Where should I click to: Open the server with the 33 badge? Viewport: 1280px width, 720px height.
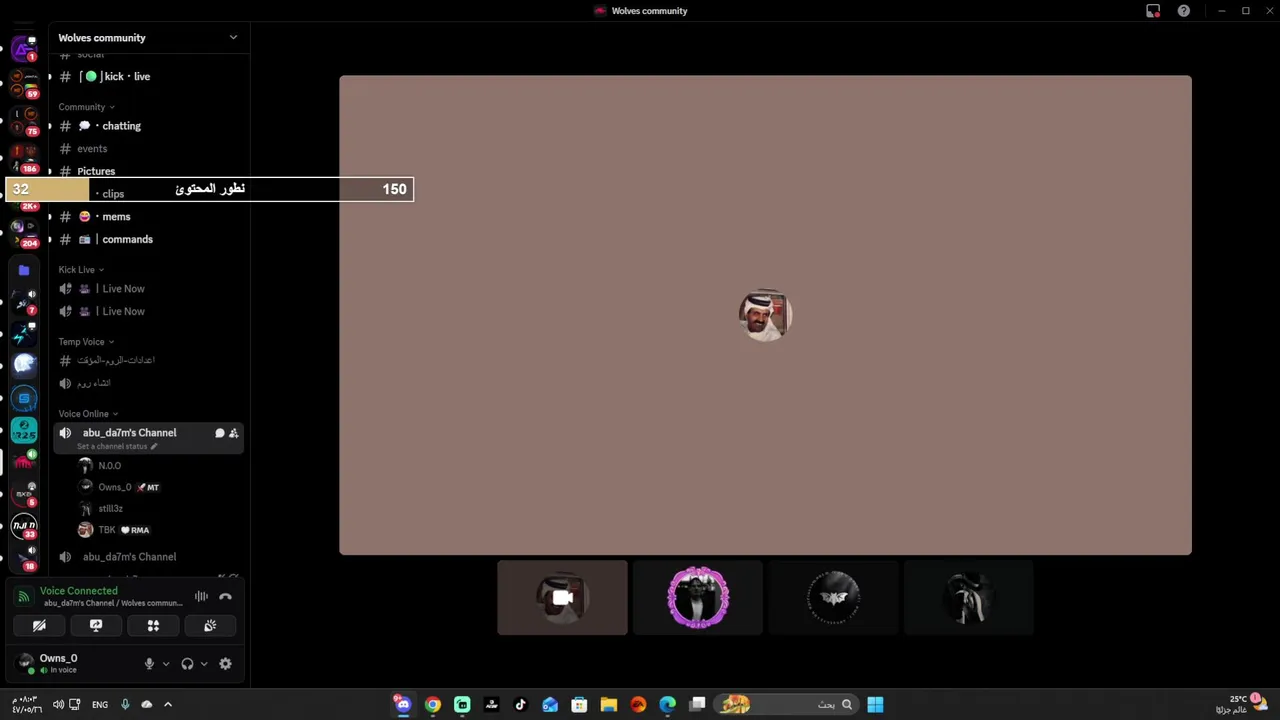click(24, 525)
